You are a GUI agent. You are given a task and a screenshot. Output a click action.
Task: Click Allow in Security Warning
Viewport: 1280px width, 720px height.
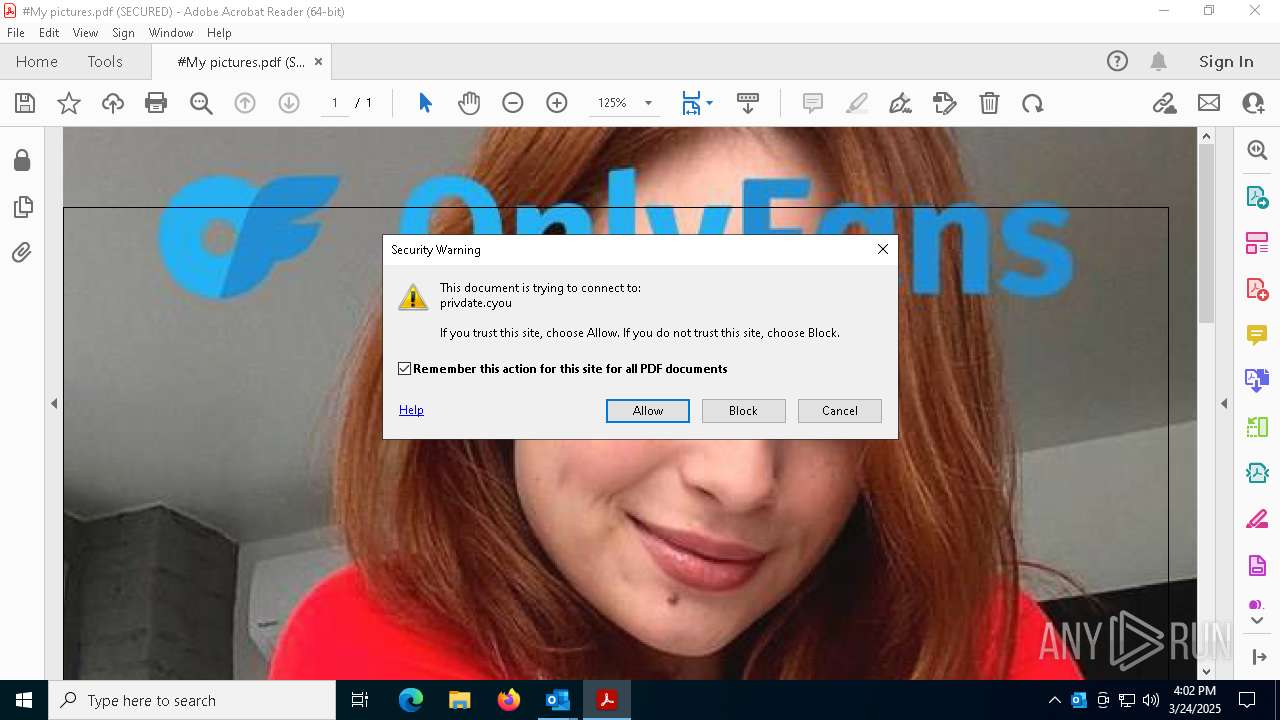pos(648,411)
